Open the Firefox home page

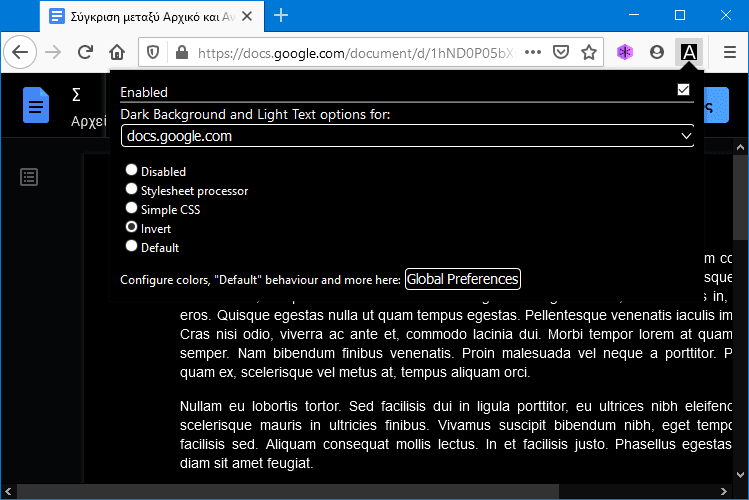(x=117, y=52)
